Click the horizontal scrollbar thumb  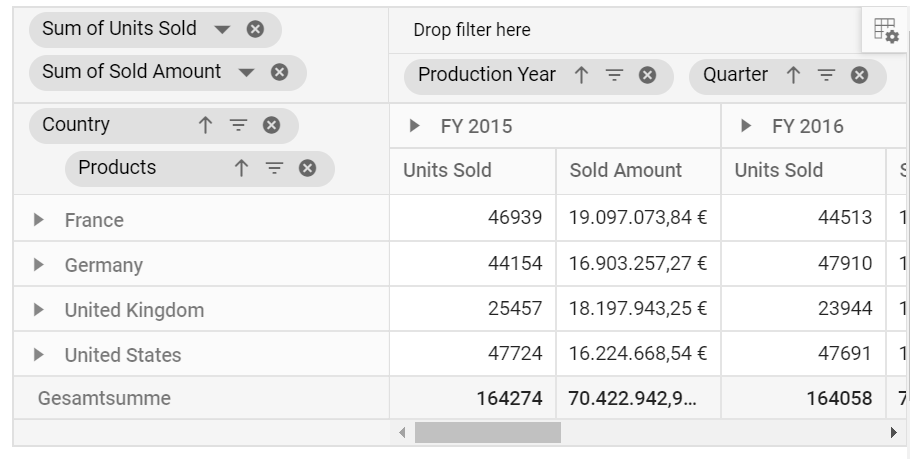tap(488, 432)
